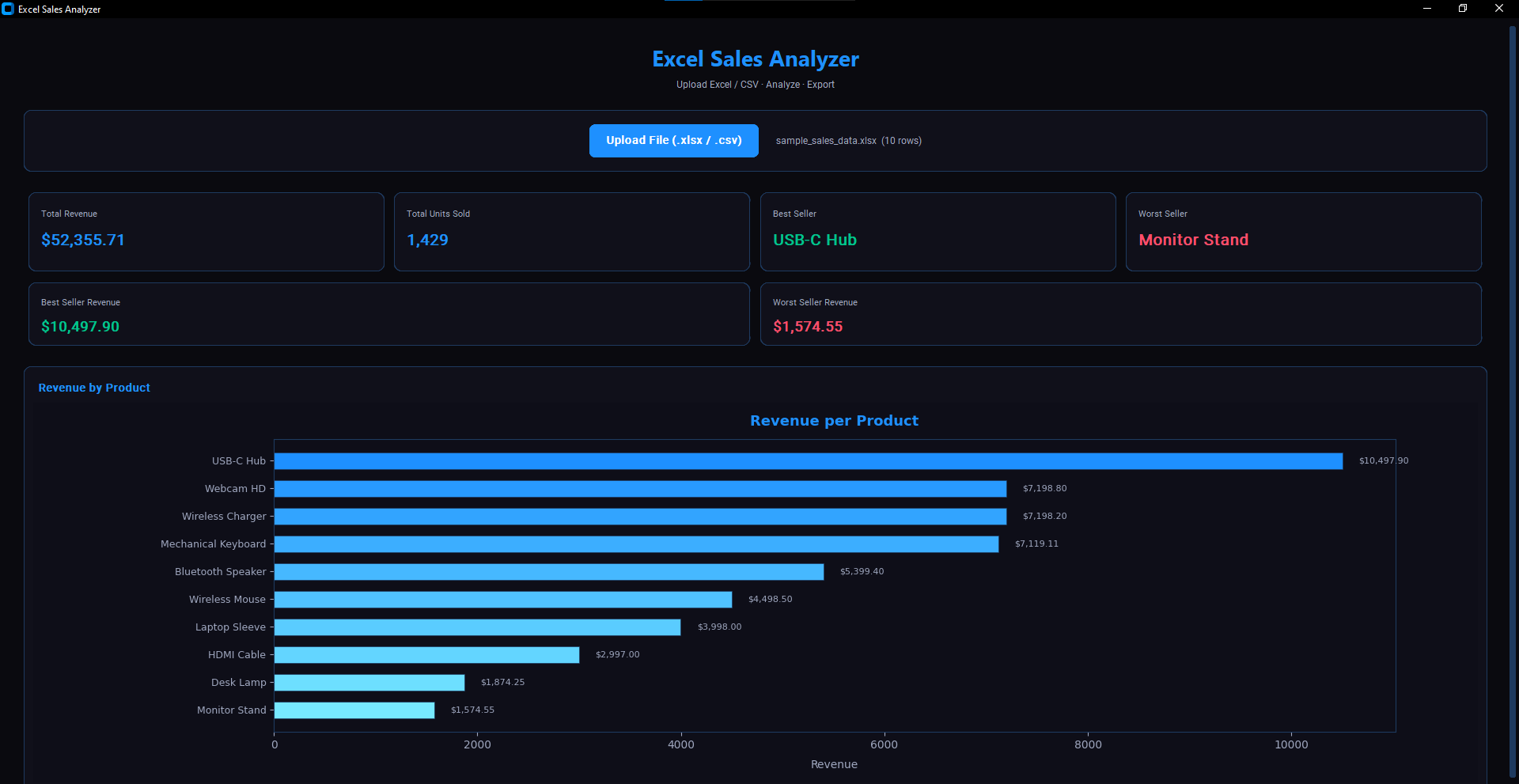Click the Revenue by Product section heading
Screen dimensions: 1519x784
94,388
